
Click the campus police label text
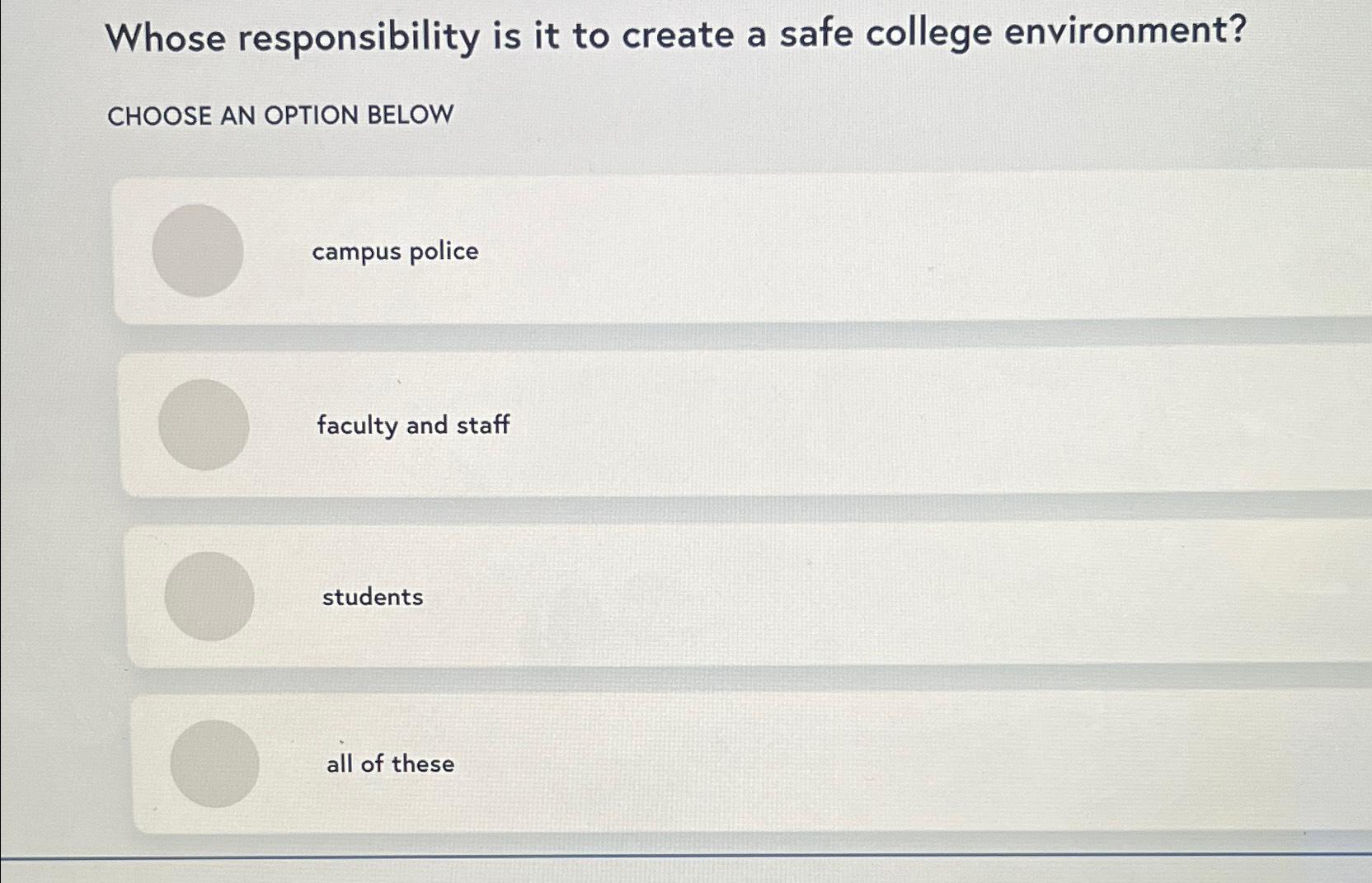pos(394,252)
